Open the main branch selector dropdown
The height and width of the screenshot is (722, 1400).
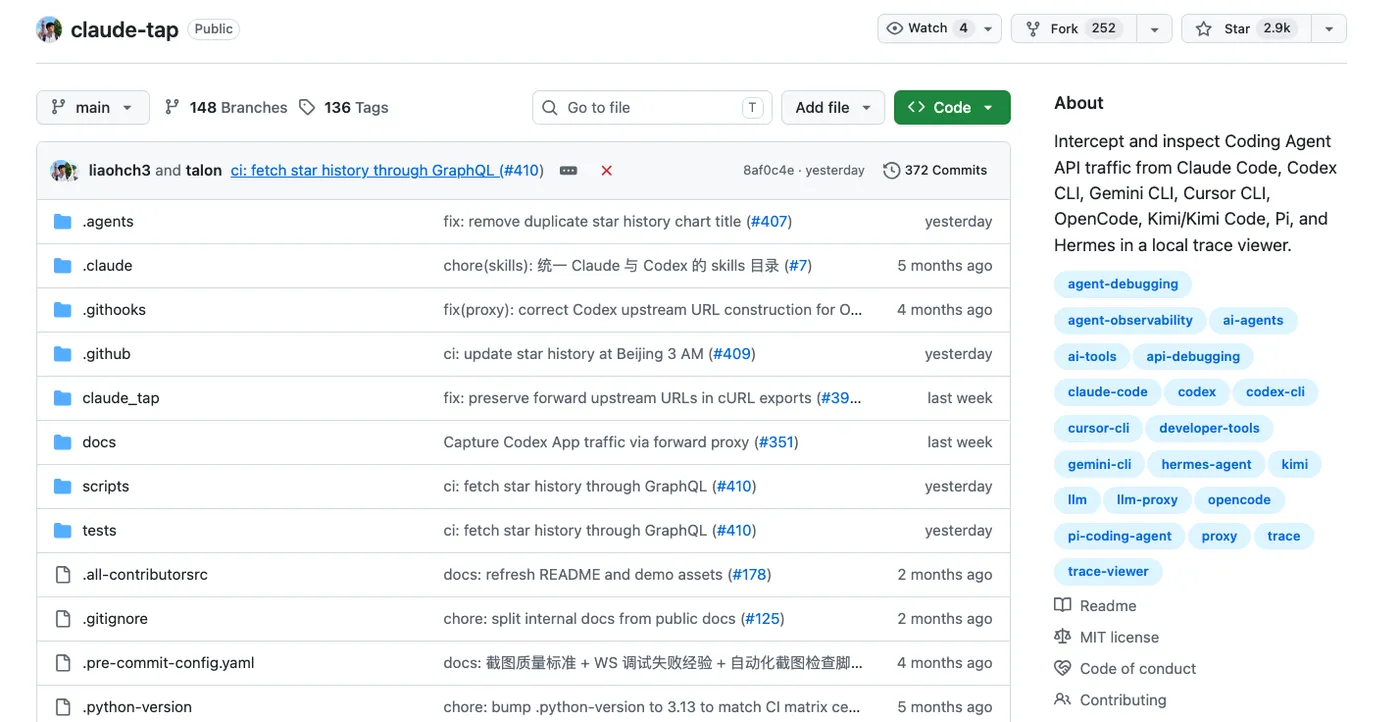[93, 107]
